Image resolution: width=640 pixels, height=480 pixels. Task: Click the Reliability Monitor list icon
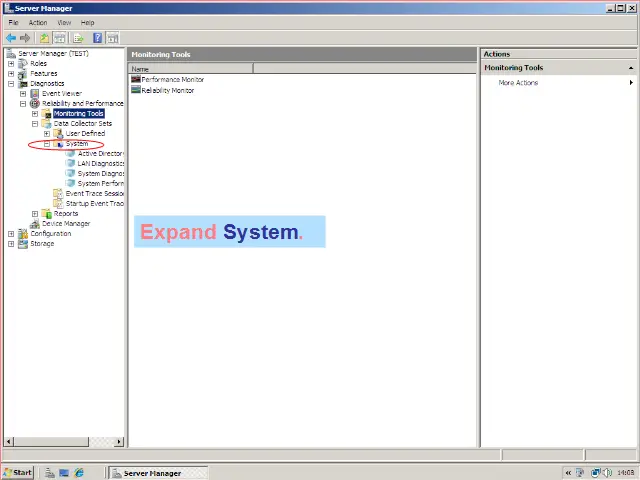pos(136,90)
